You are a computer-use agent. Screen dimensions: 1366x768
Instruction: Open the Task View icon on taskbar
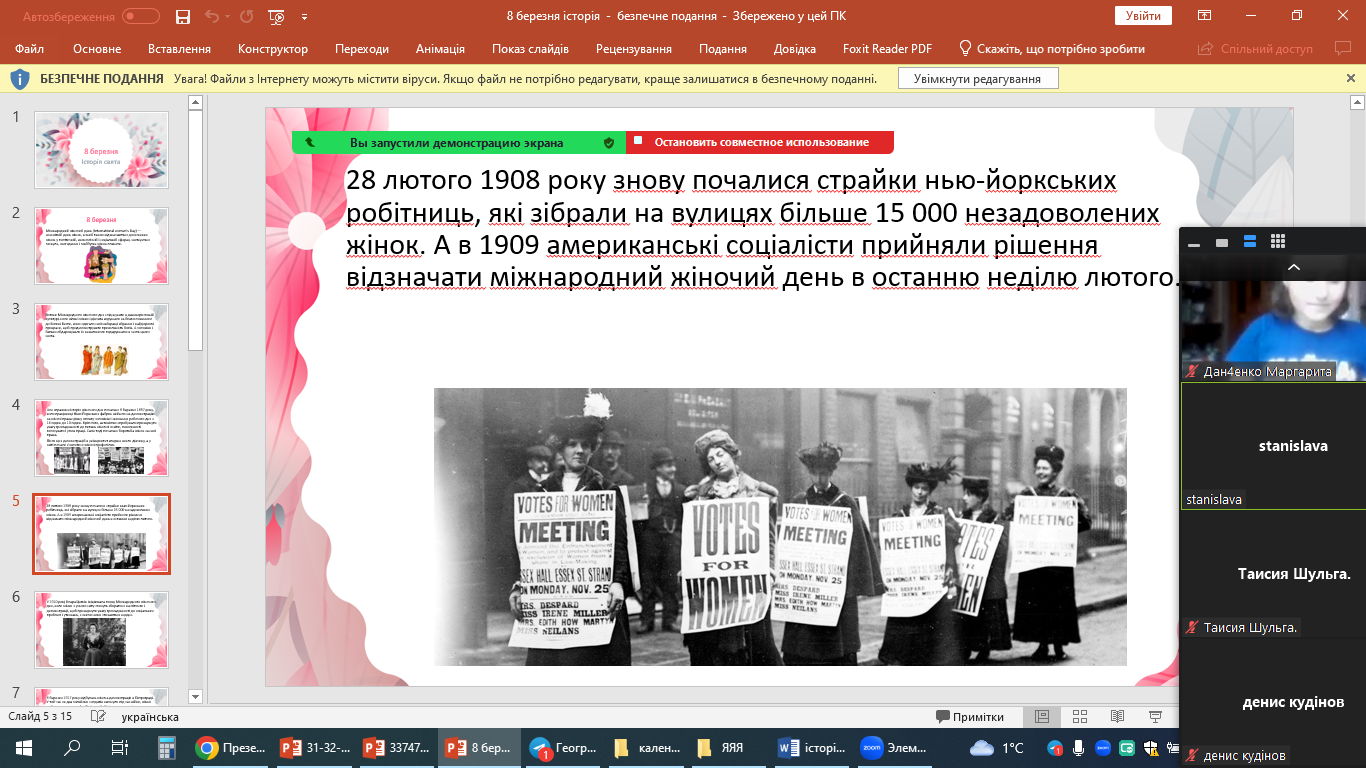(119, 747)
